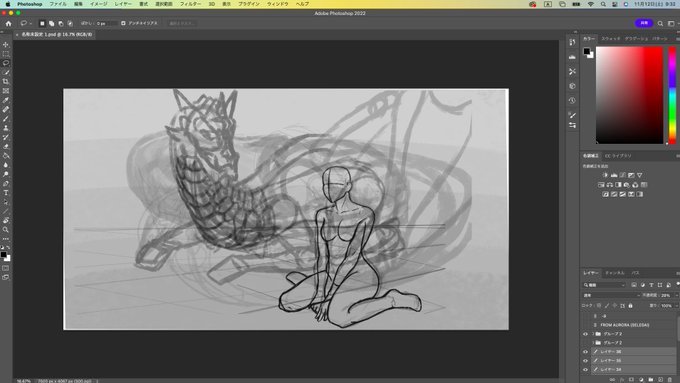Open the layer fill dropdown arrow
This screenshot has width=680, height=383.
point(676,306)
